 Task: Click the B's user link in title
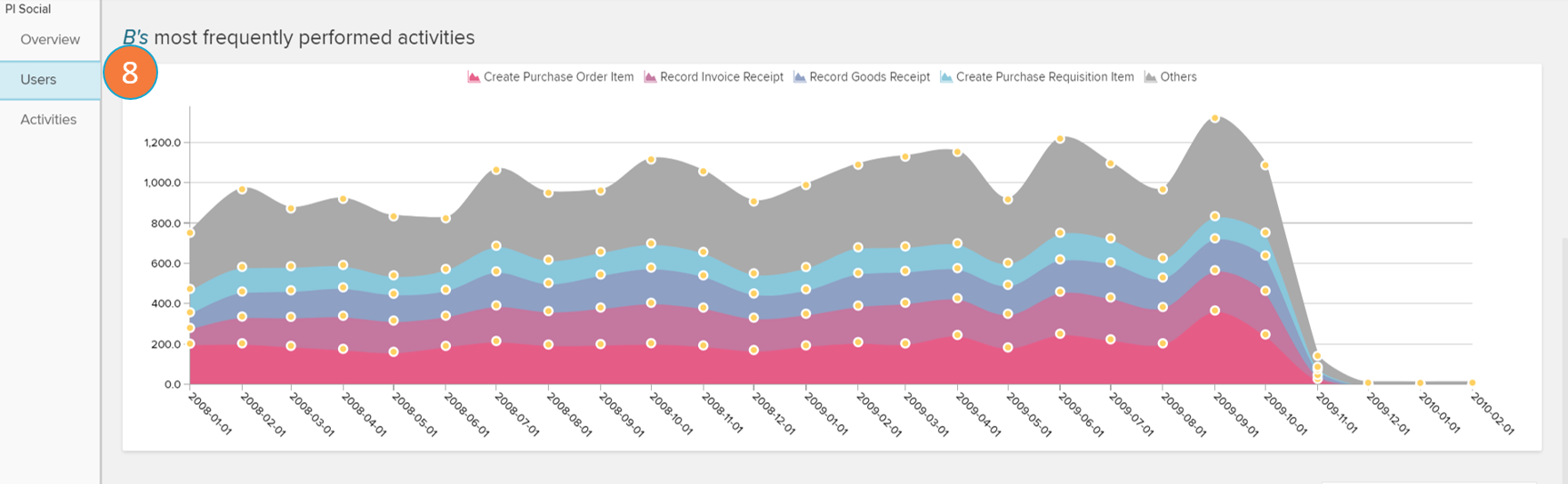(x=135, y=38)
